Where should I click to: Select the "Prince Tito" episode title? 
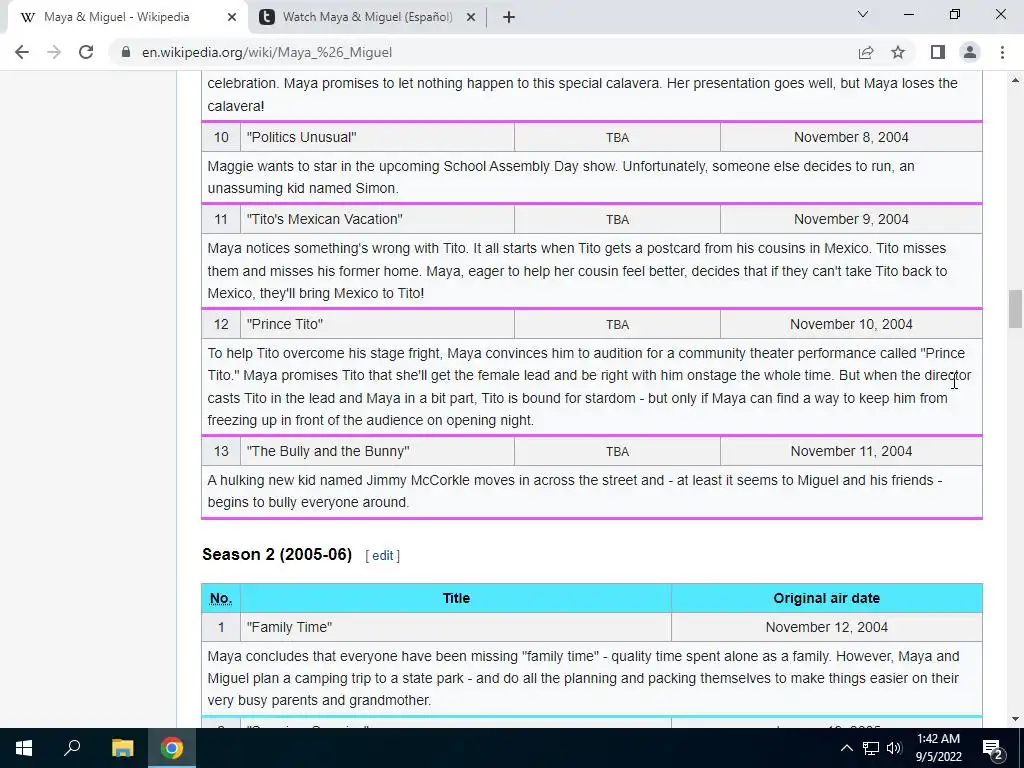[x=285, y=325]
